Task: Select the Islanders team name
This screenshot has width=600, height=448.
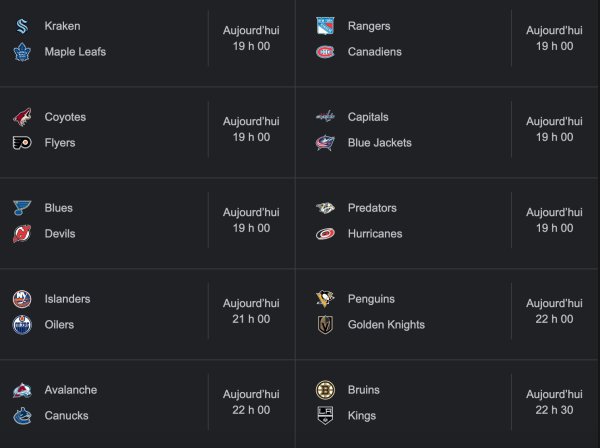Action: click(x=67, y=299)
